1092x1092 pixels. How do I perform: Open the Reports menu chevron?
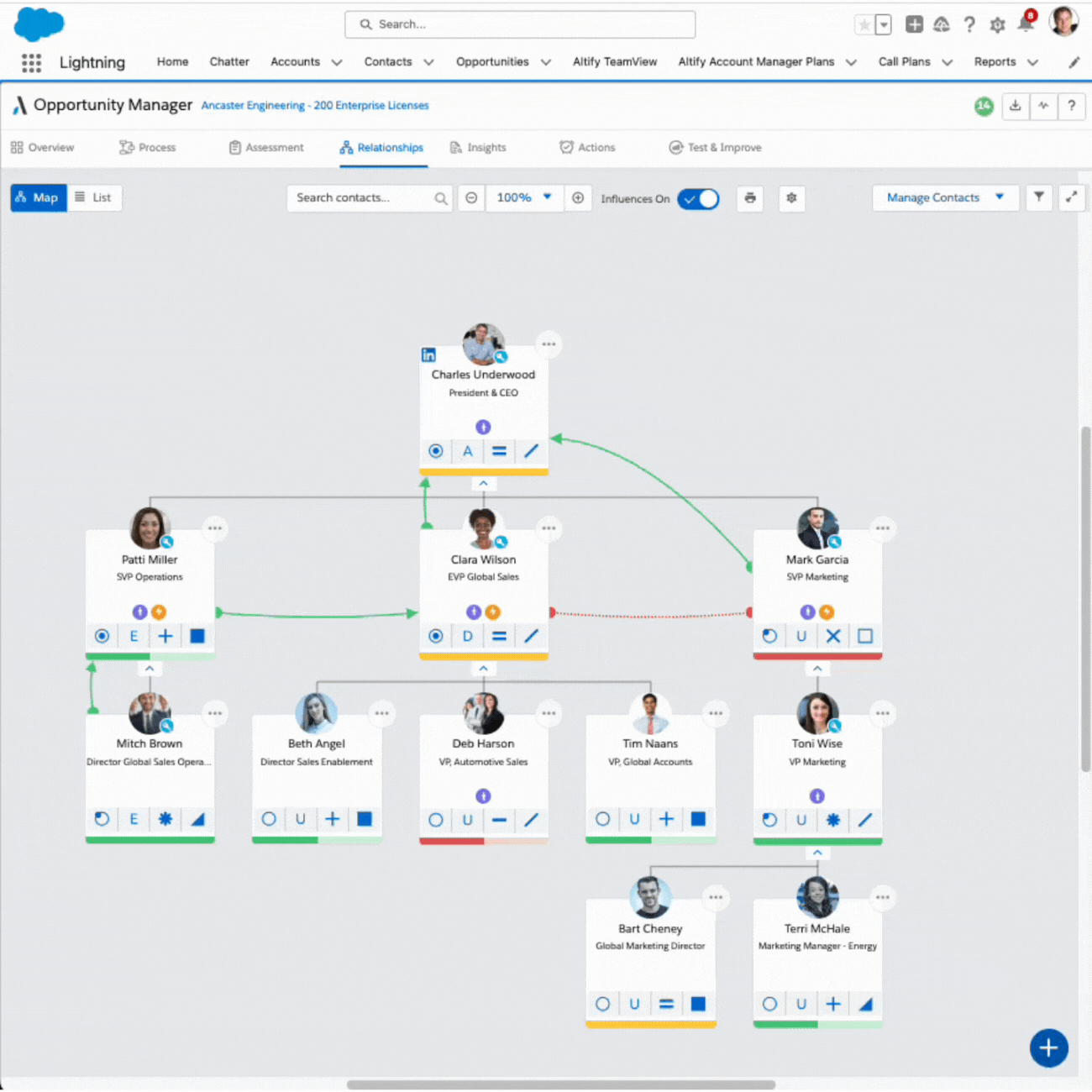tap(1033, 62)
